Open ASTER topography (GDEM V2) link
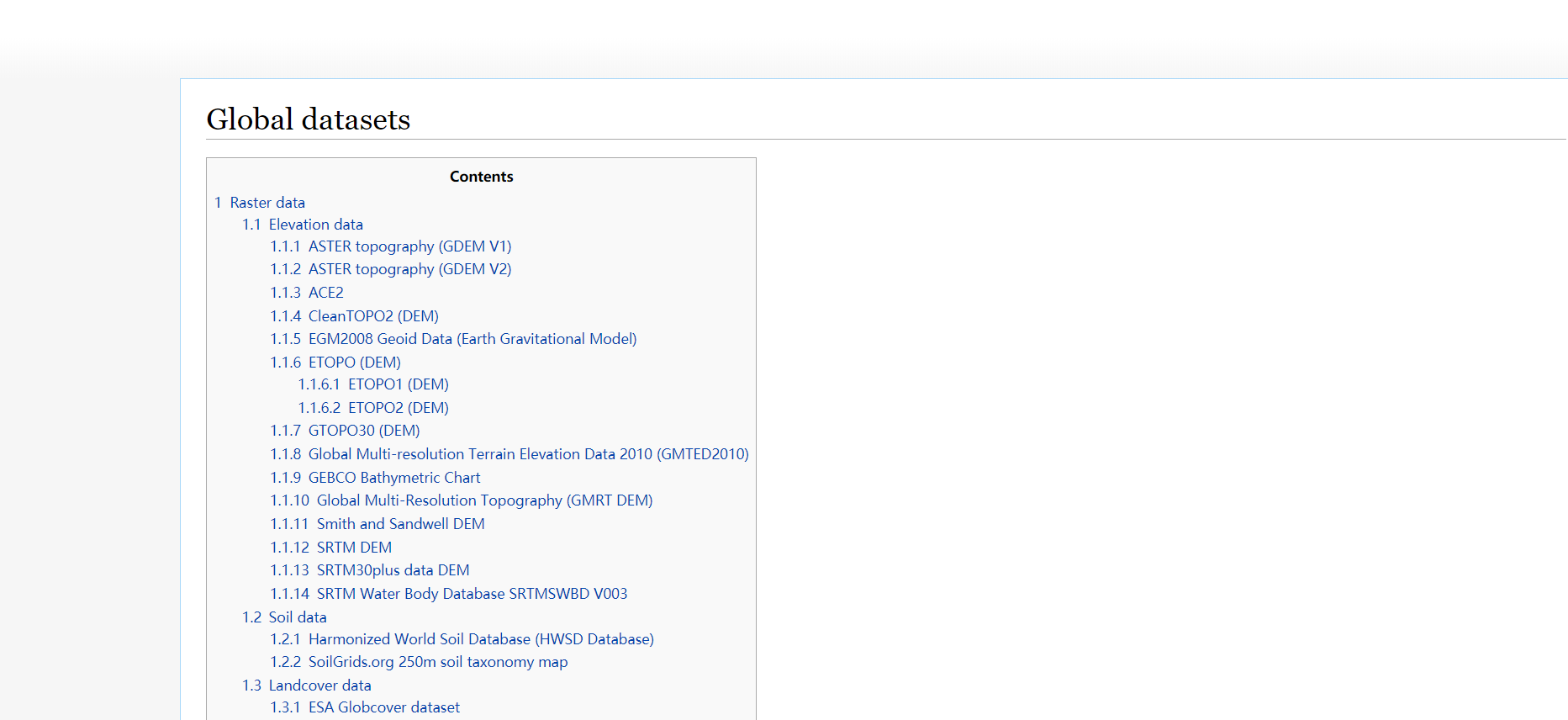The height and width of the screenshot is (720, 1568). point(409,269)
